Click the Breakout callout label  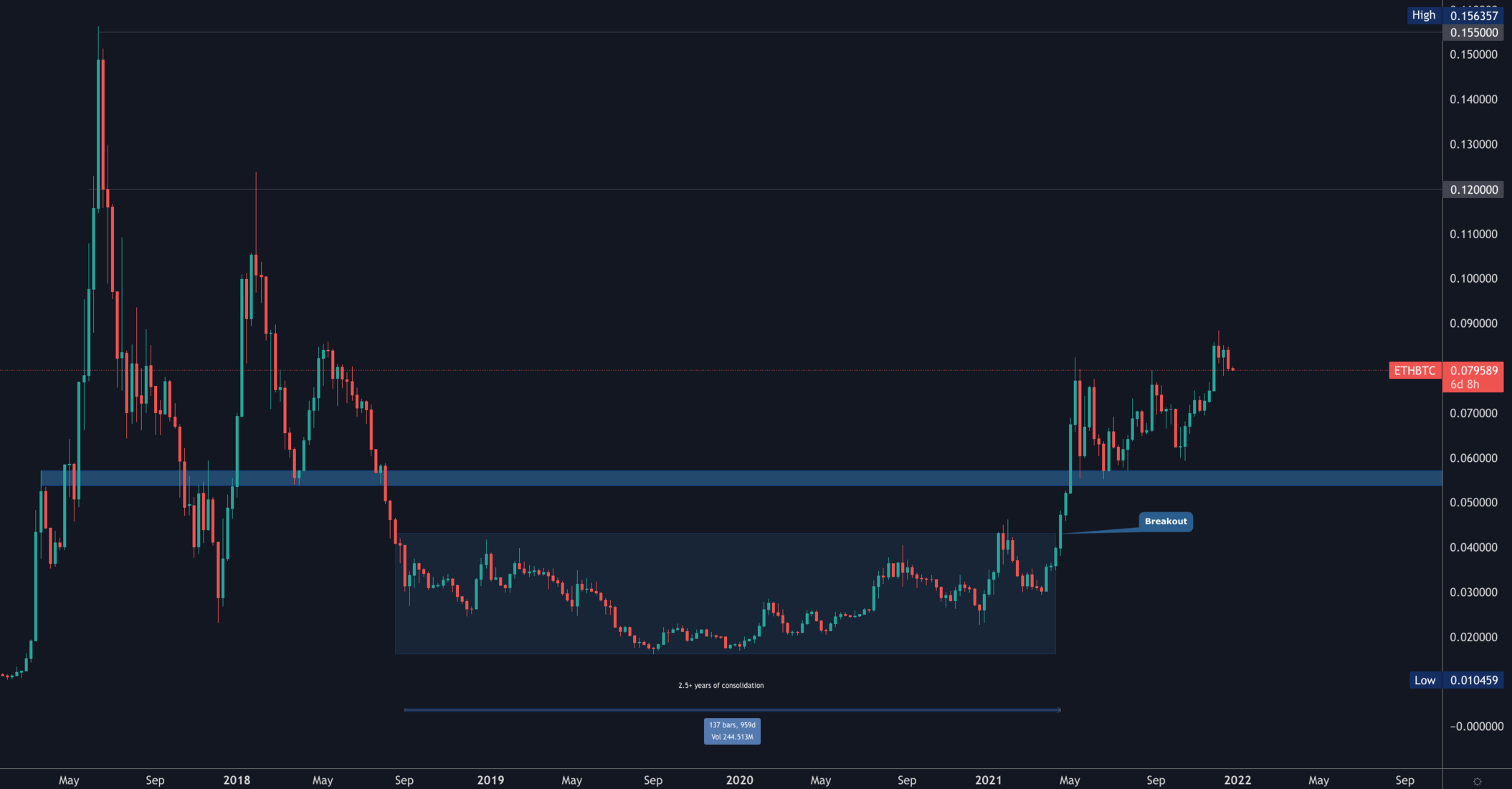pyautogui.click(x=1165, y=521)
